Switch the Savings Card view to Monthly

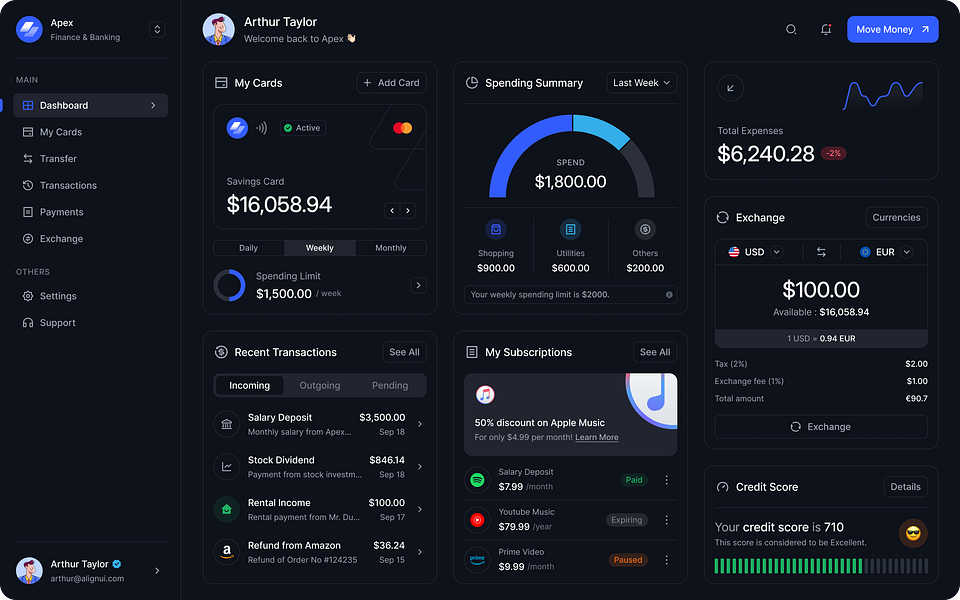click(x=390, y=247)
